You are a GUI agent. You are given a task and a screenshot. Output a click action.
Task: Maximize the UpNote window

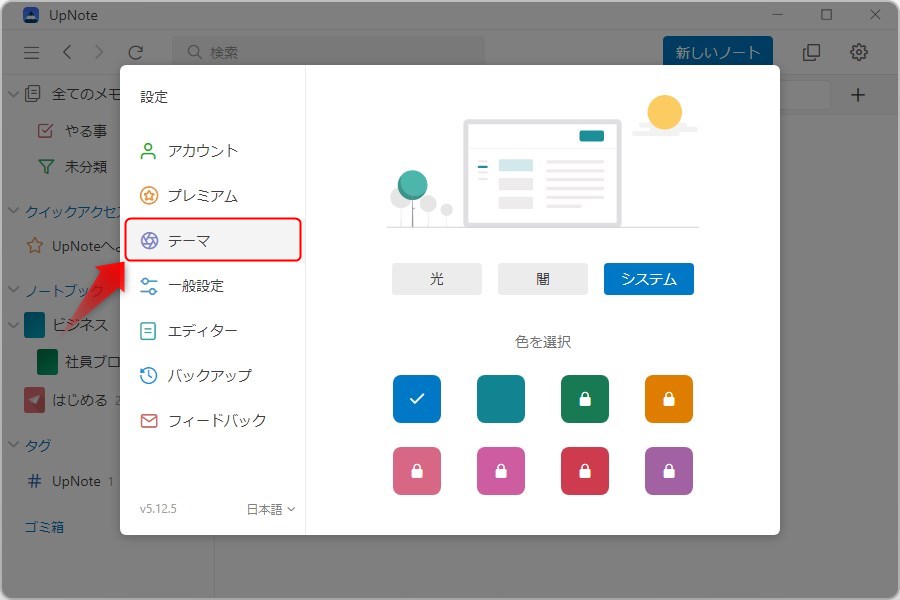[x=827, y=14]
